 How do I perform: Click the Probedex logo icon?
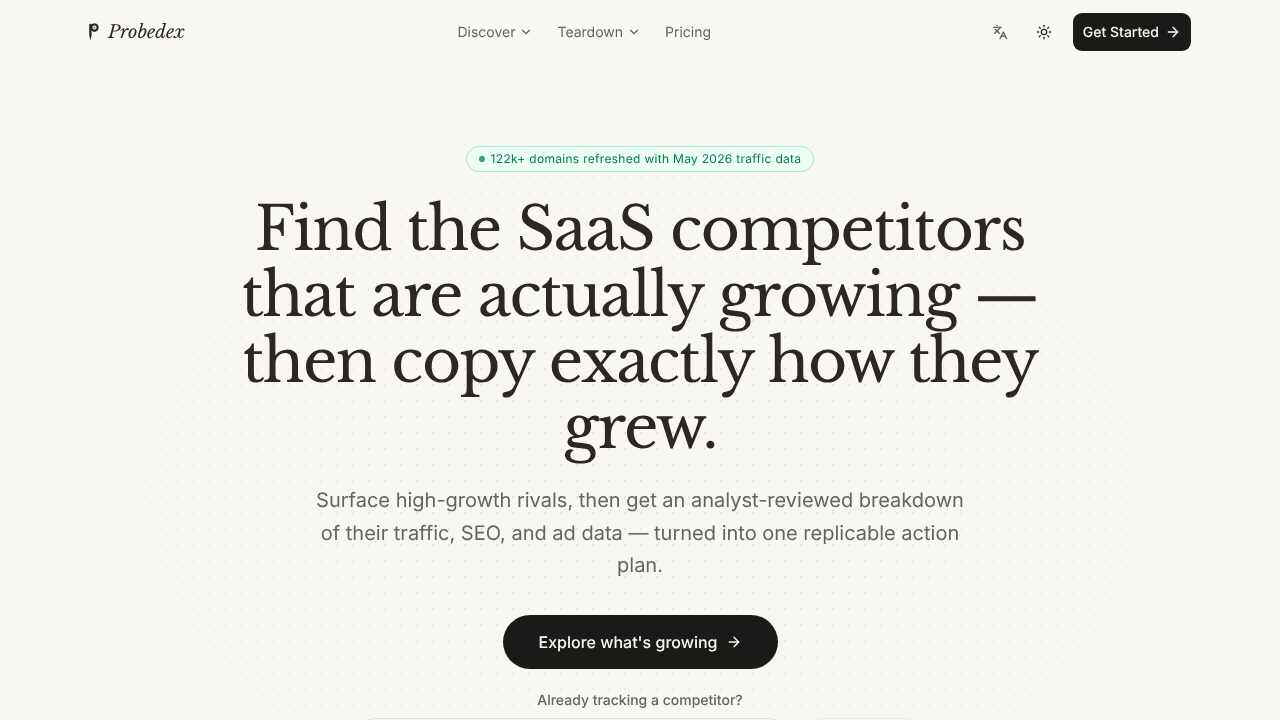coord(94,32)
